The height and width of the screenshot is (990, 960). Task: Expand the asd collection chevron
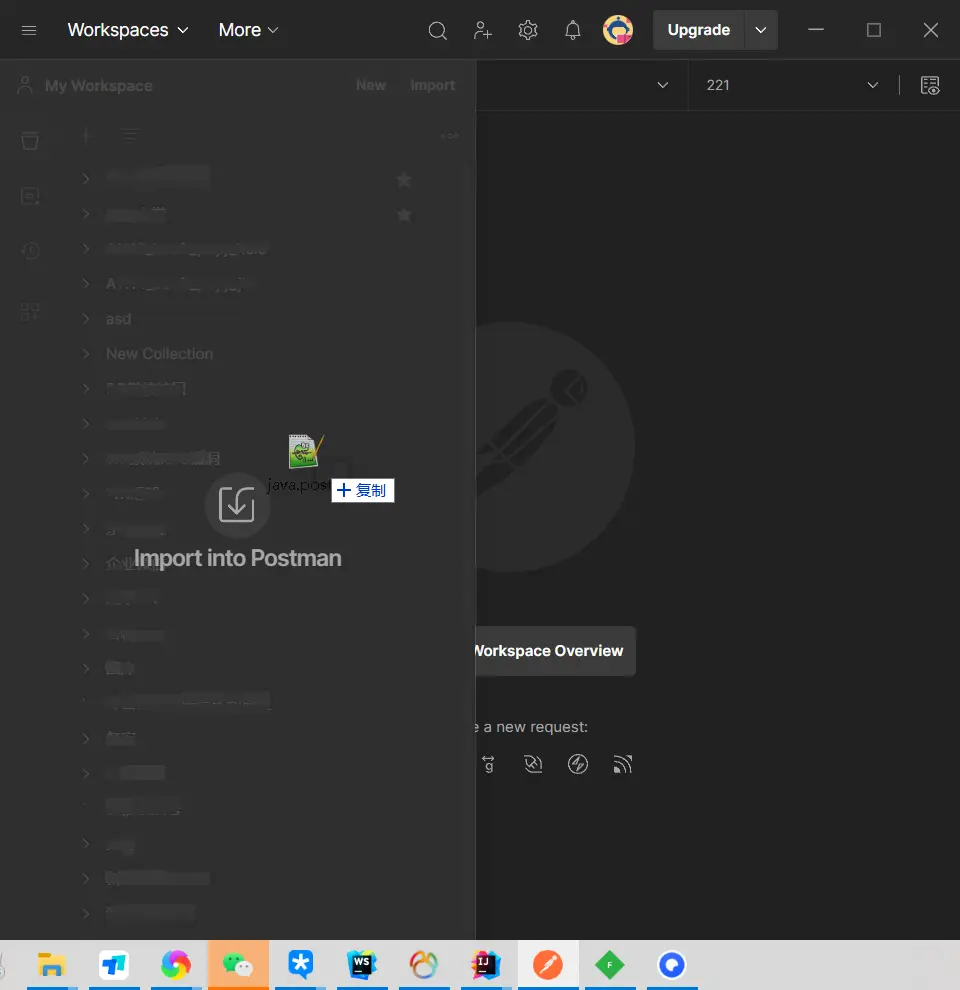[x=86, y=319]
